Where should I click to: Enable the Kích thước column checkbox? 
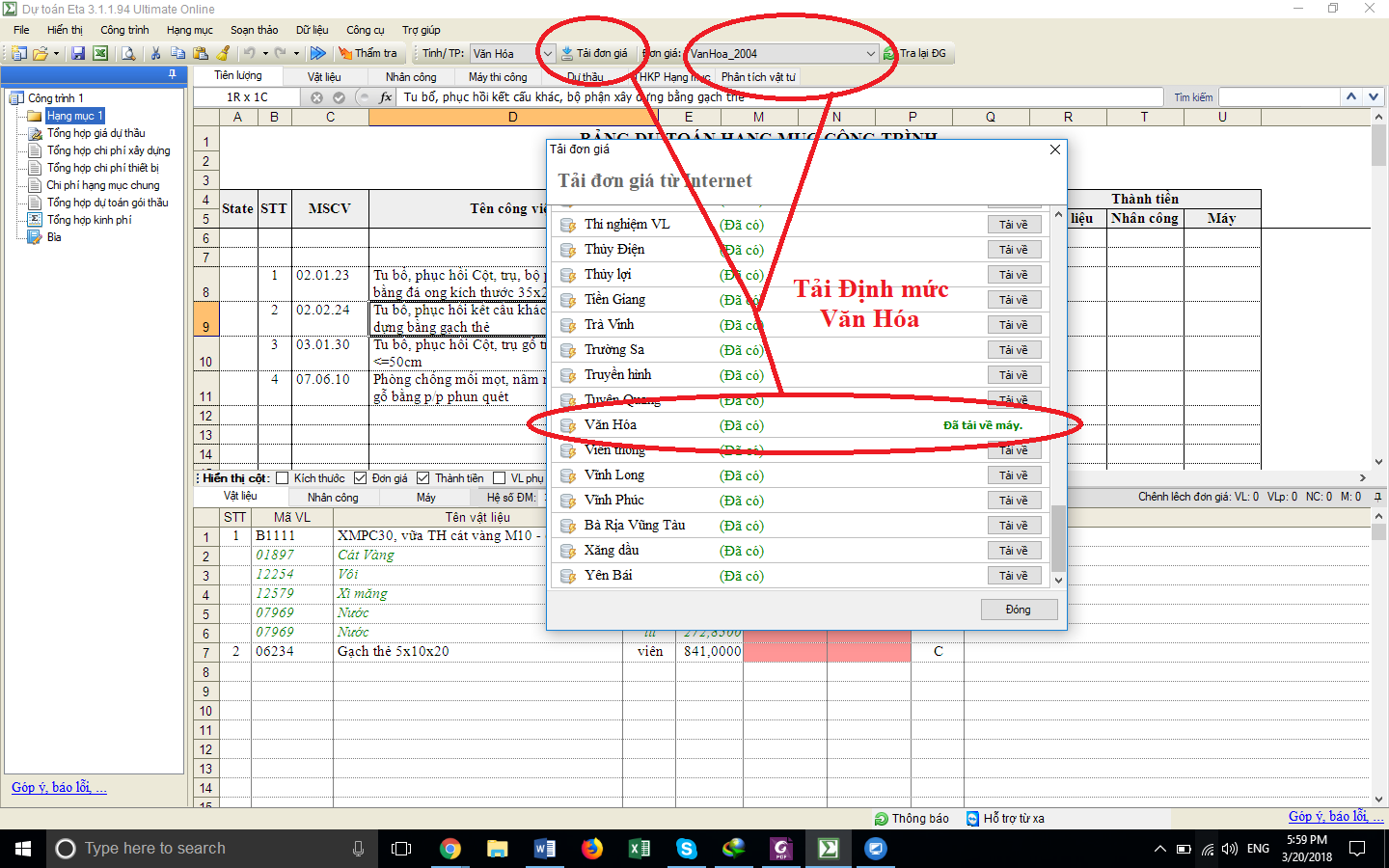point(283,478)
